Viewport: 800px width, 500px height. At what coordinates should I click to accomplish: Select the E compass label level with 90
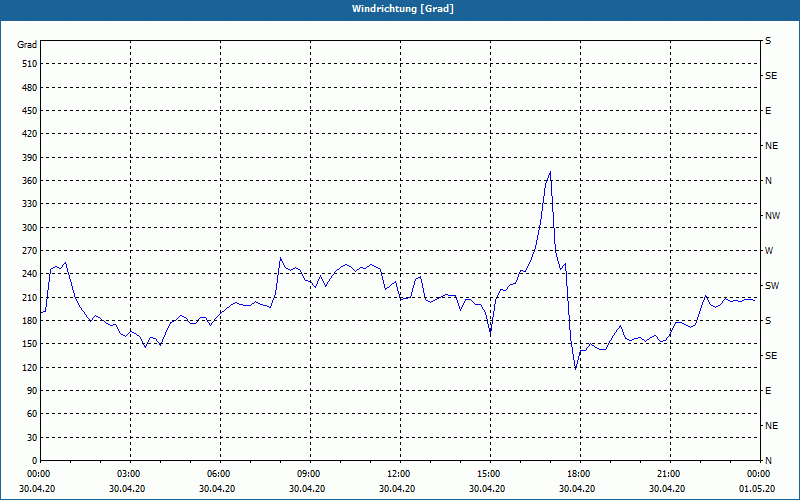pyautogui.click(x=768, y=391)
